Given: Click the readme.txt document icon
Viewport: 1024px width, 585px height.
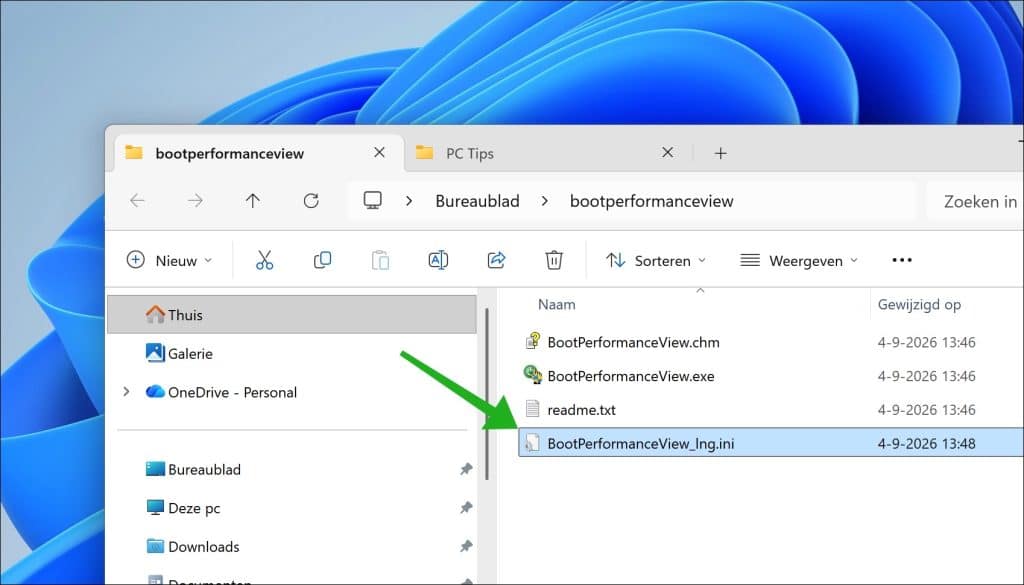Looking at the screenshot, I should pyautogui.click(x=533, y=409).
